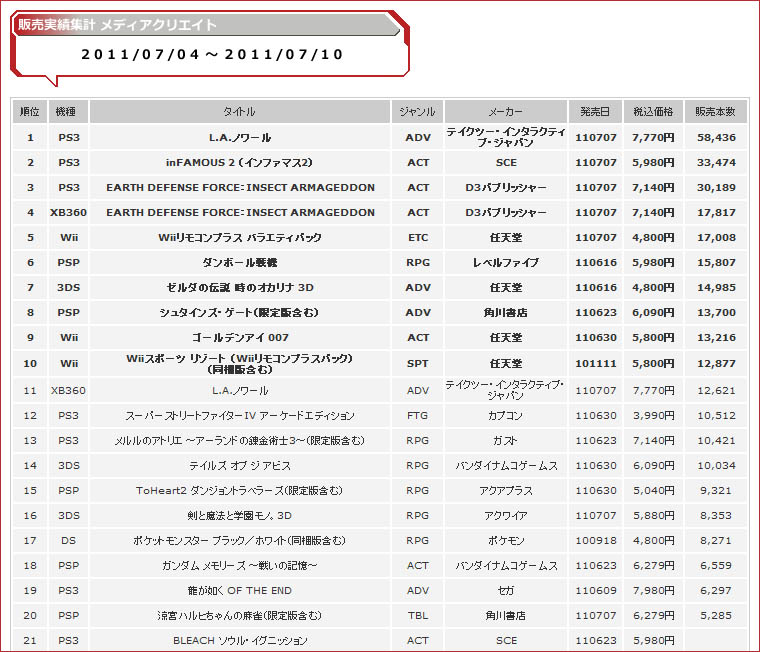Click title ポケットモンスター ブラック／ホワイト
The height and width of the screenshot is (652, 760).
[x=240, y=541]
